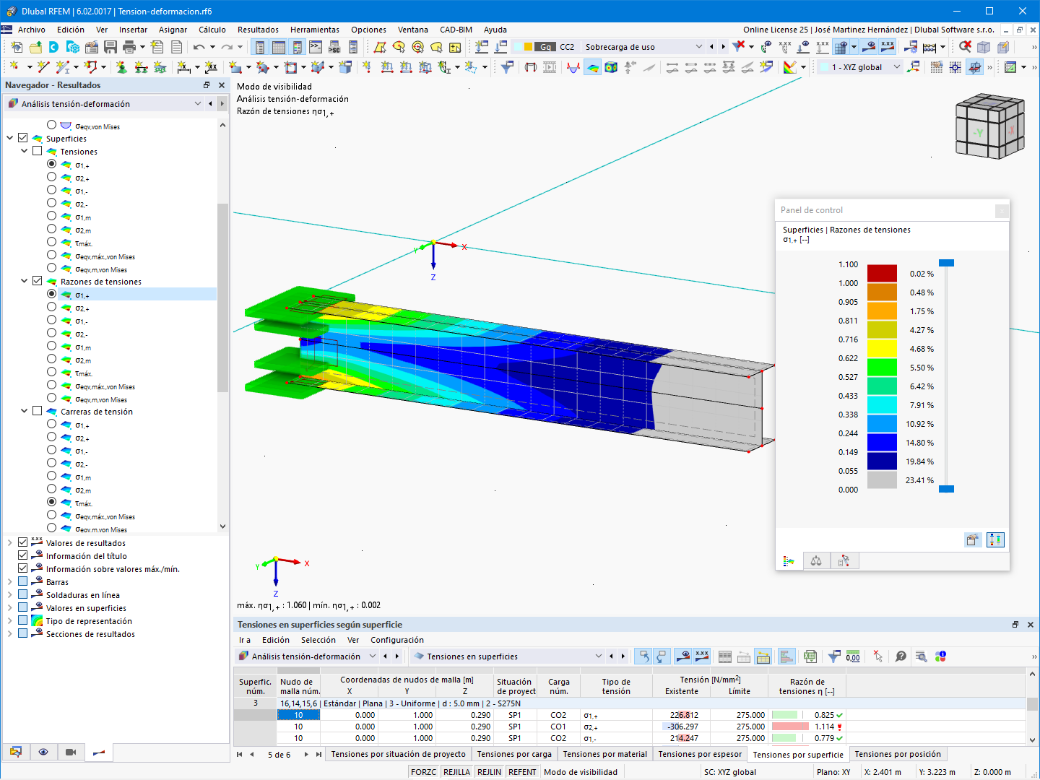Click the balance scale icon in control panel
The width and height of the screenshot is (1040, 780).
pyautogui.click(x=816, y=561)
